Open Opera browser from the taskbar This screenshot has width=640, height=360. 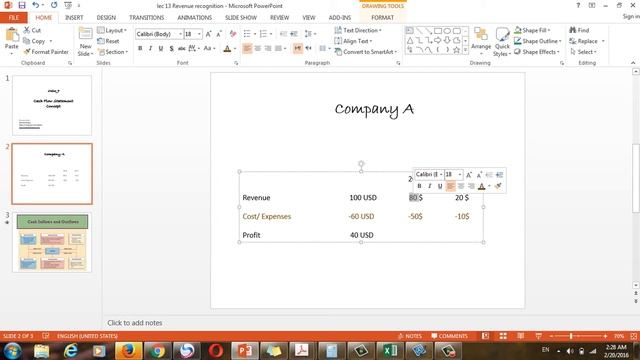click(216, 351)
